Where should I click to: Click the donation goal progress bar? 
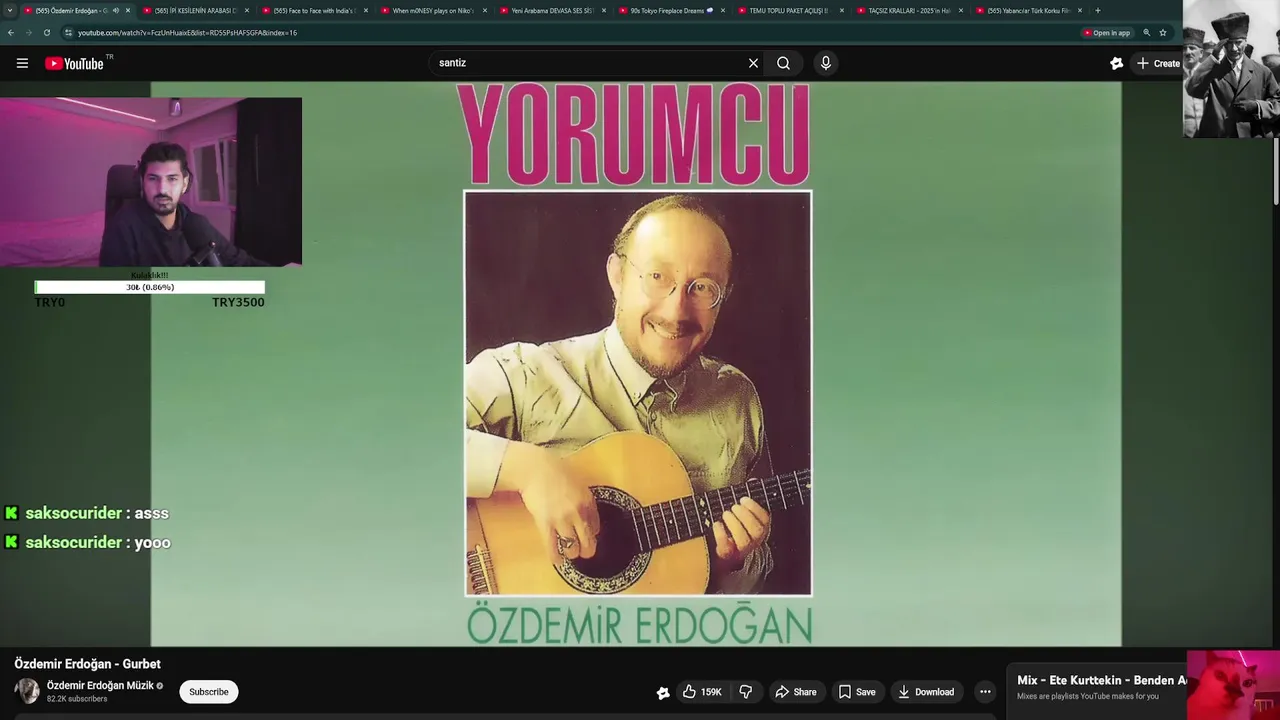(x=150, y=287)
